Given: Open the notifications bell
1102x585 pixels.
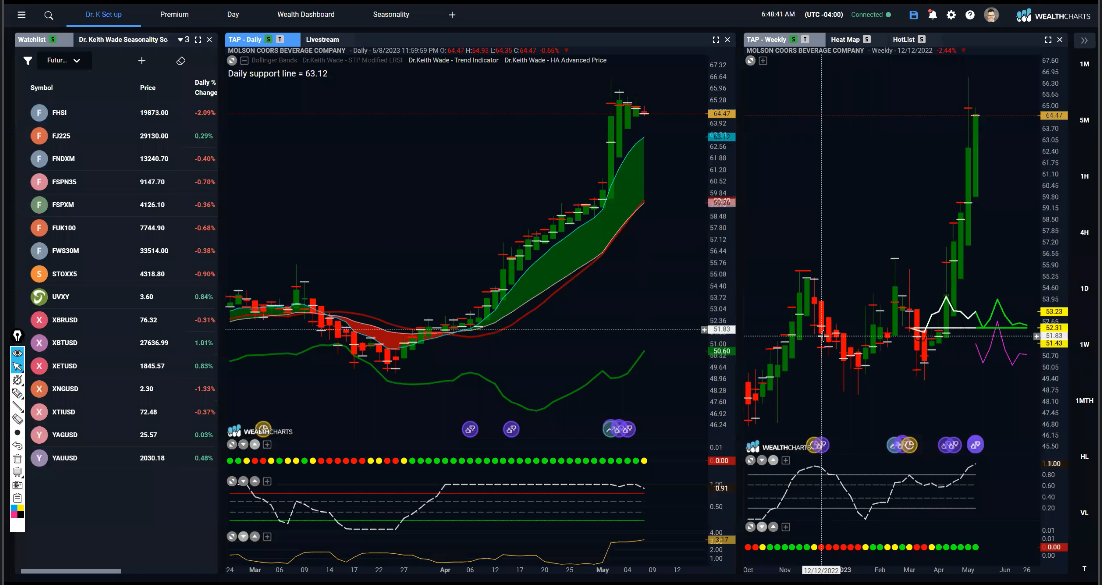Looking at the screenshot, I should coord(932,15).
